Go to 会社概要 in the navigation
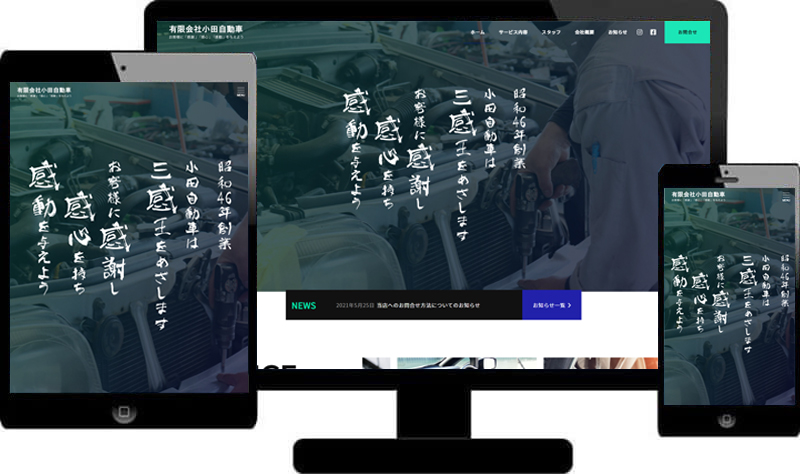The width and height of the screenshot is (800, 474). coord(584,32)
